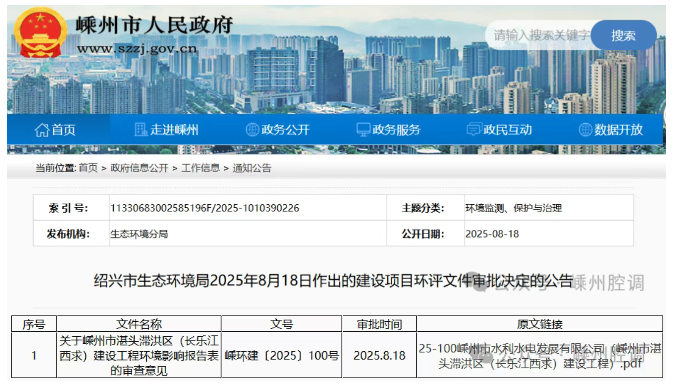The height and width of the screenshot is (391, 675).
Task: Click the document name cell 关于嵊州市湛头滞洪区
Action: (139, 355)
